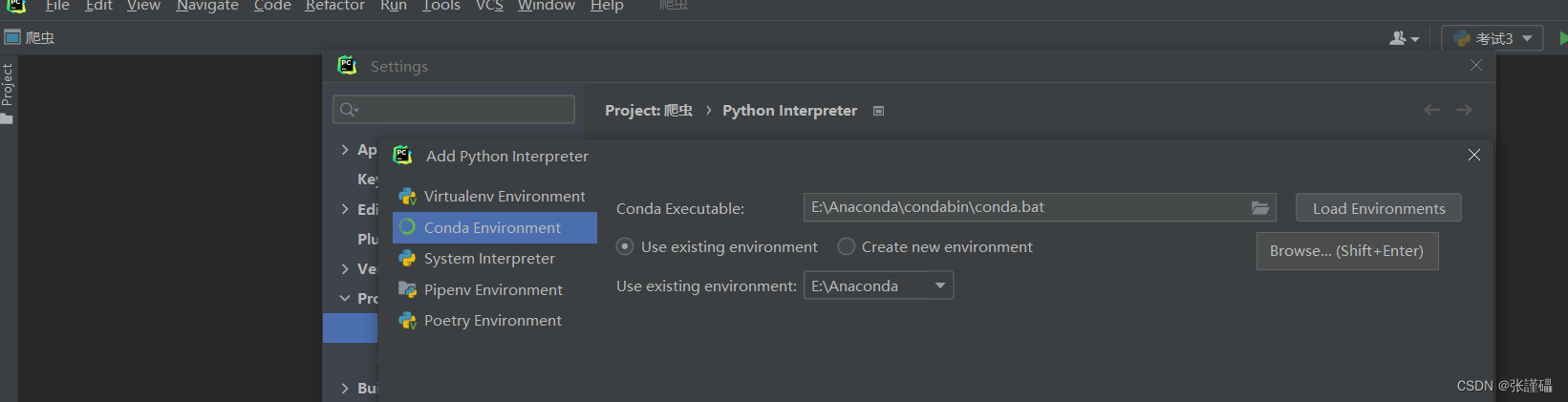Open the Use existing environment dropdown

tap(878, 286)
